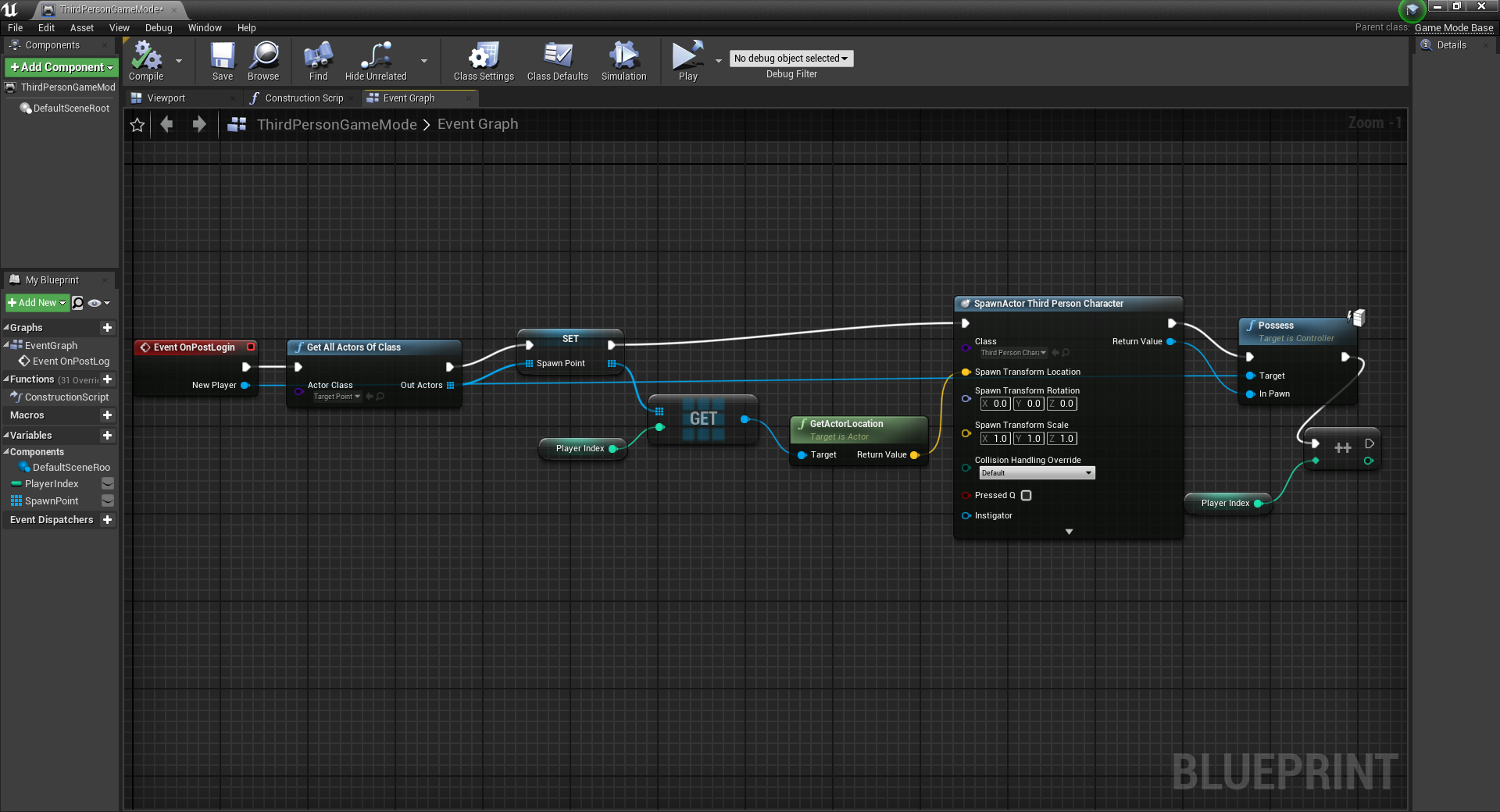This screenshot has width=1500, height=812.
Task: Toggle PlayerIndex variable visibility
Action: pyautogui.click(x=108, y=484)
